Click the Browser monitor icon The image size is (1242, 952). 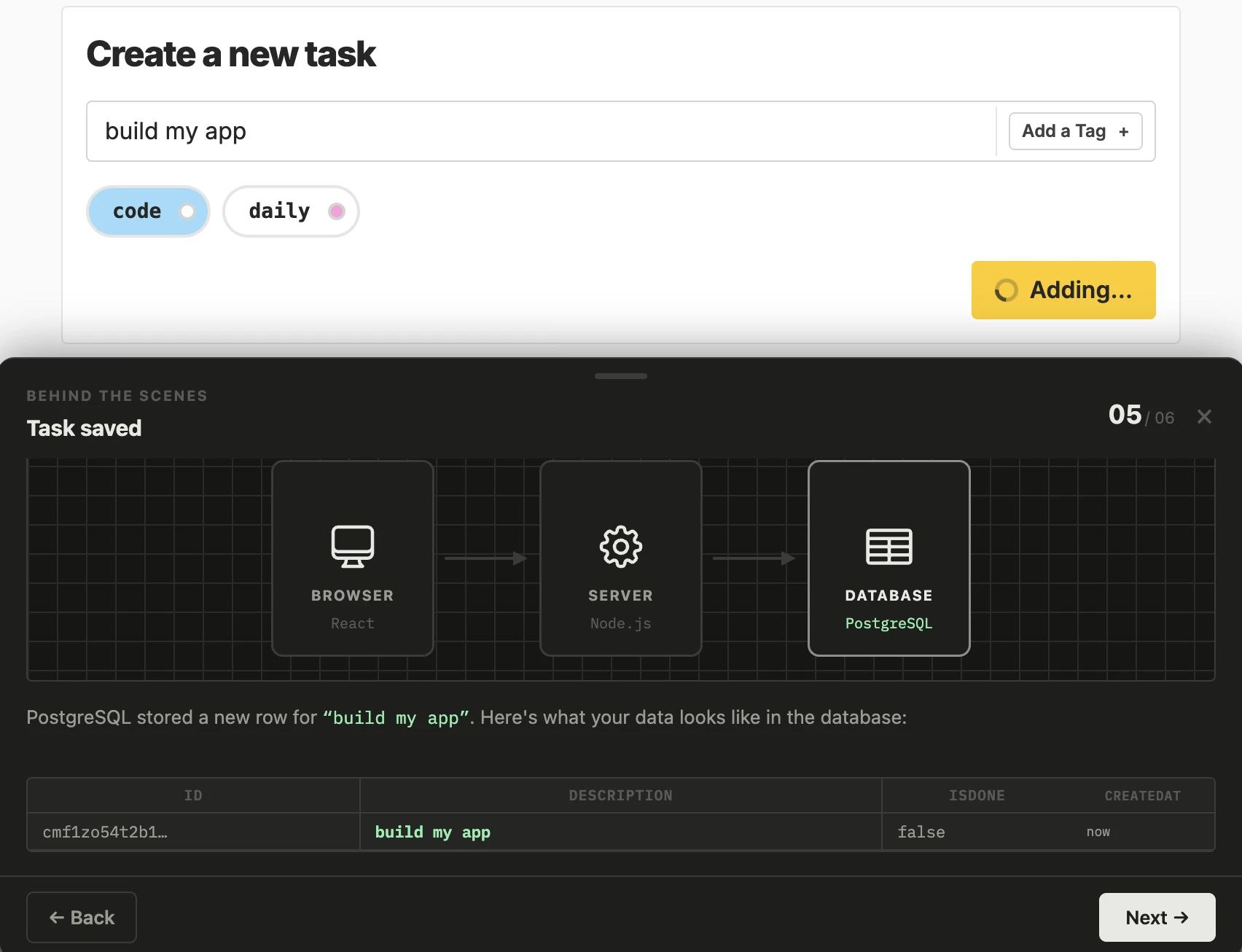click(x=353, y=546)
